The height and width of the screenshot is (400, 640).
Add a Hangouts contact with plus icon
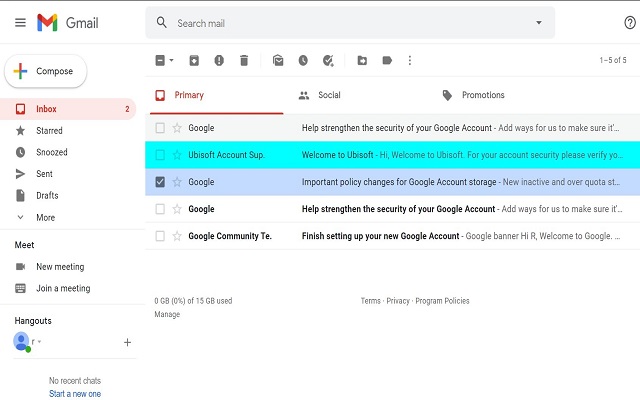[x=127, y=342]
